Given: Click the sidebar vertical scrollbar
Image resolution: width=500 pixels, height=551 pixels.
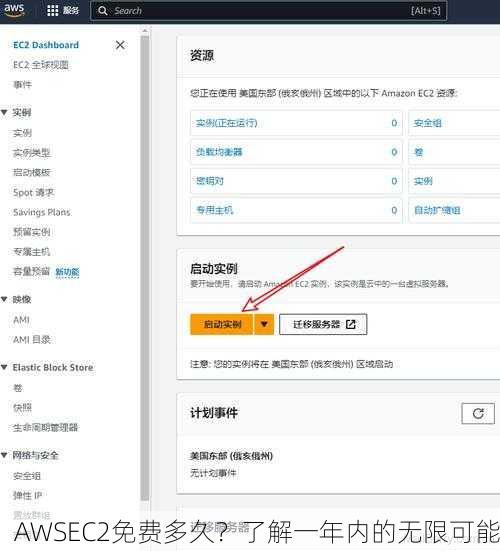Looking at the screenshot, I should click(x=144, y=267).
